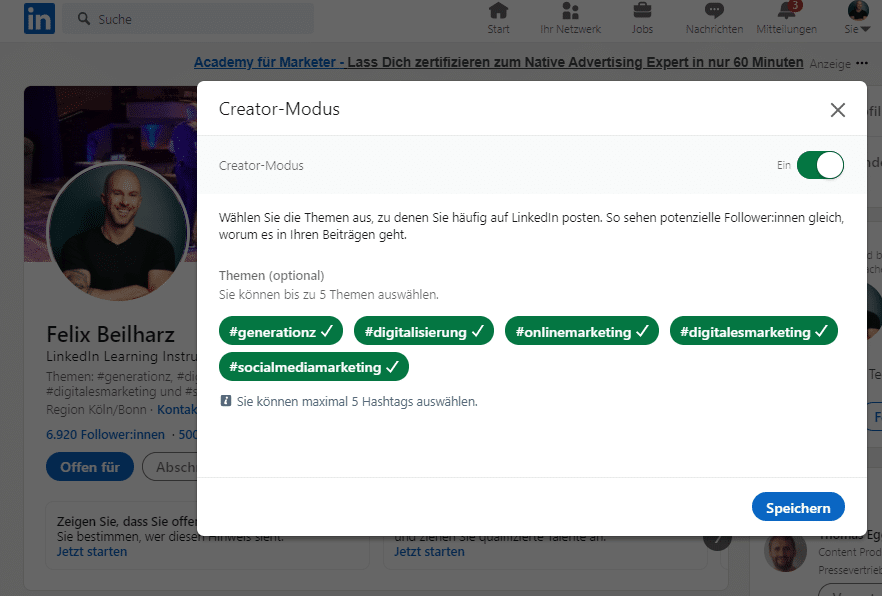Open ad options three-dot menu

[862, 64]
